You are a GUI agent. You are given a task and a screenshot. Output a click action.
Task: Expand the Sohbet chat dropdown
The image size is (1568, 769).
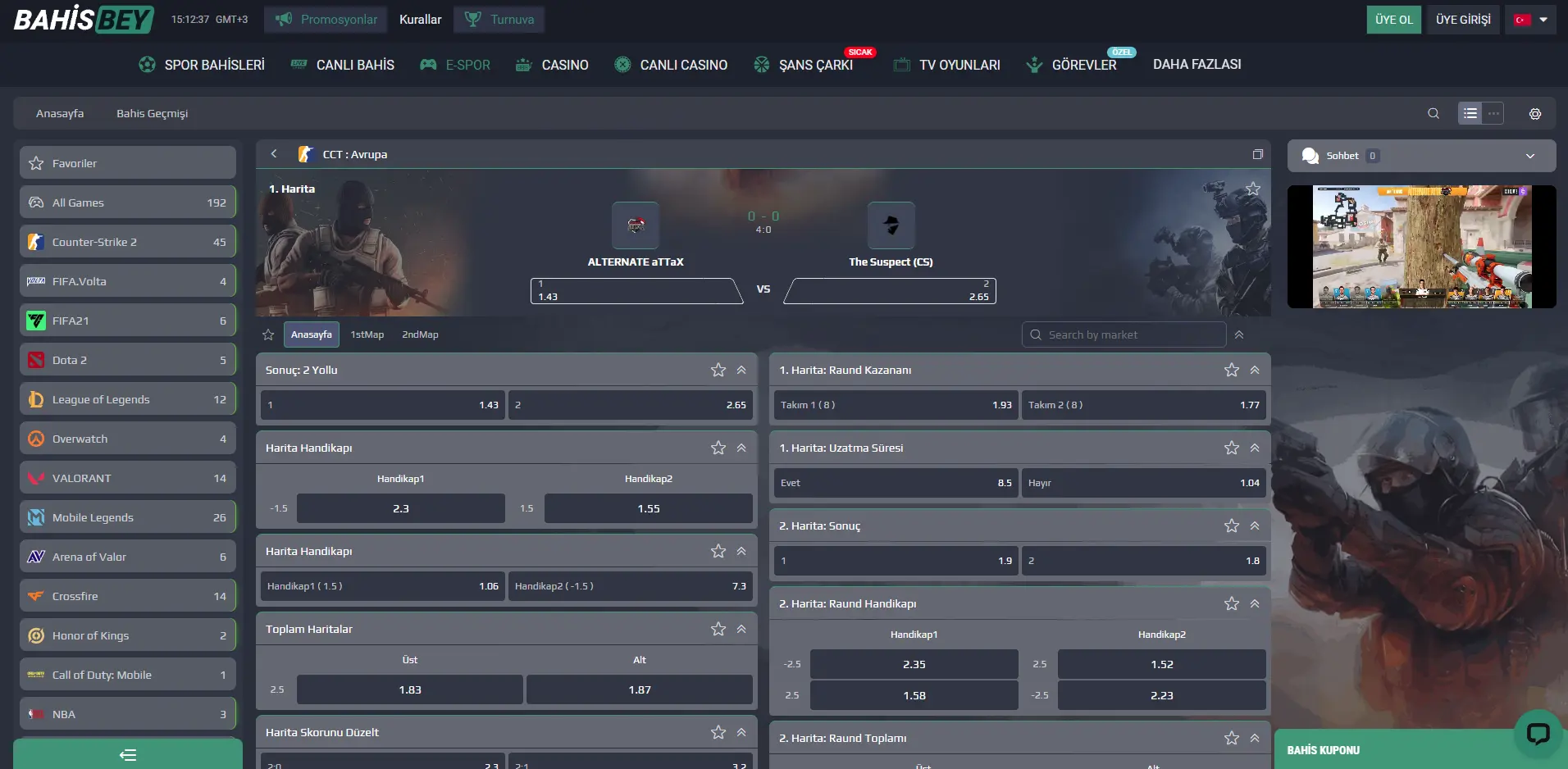(x=1530, y=156)
